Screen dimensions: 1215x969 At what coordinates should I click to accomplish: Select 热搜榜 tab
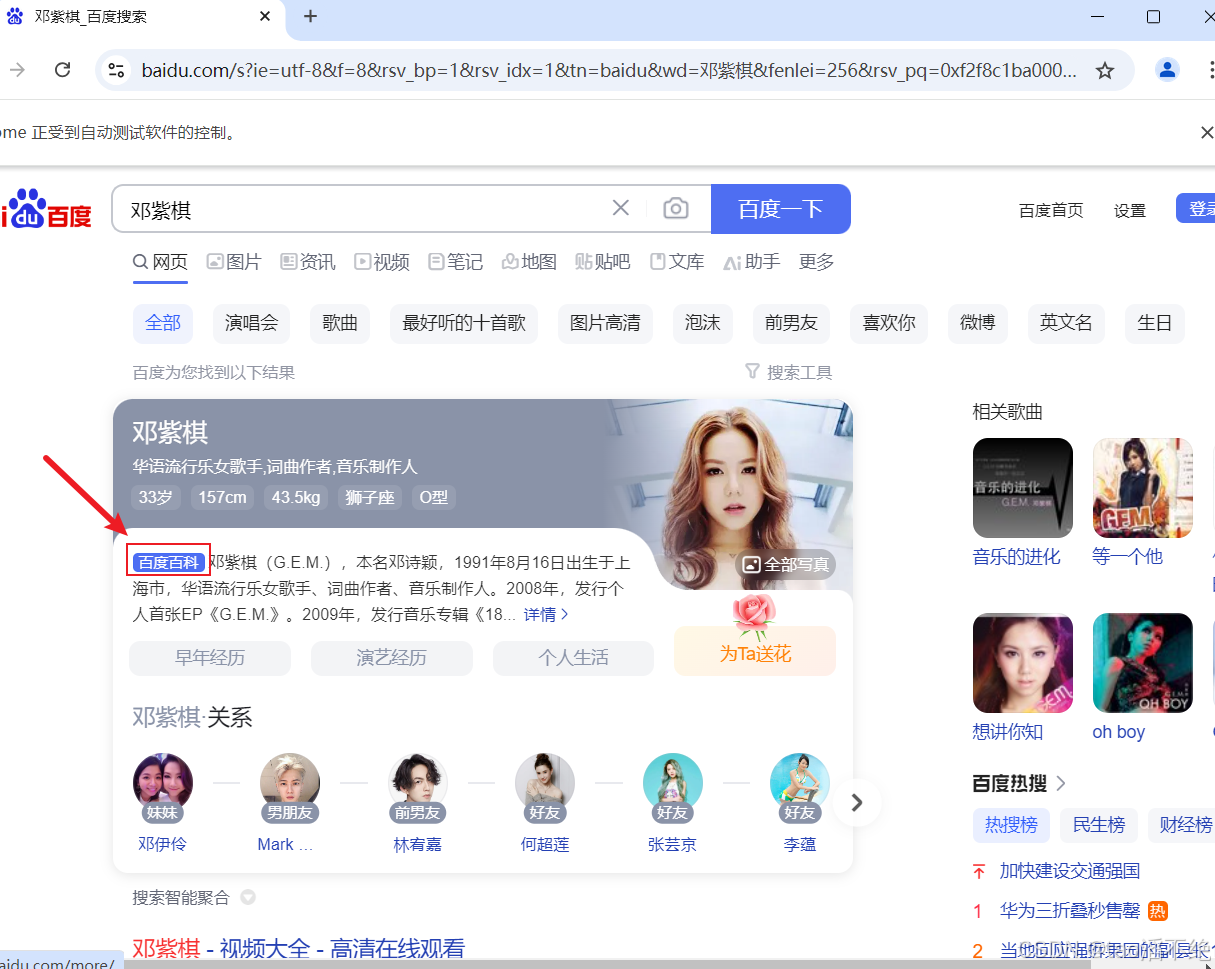(1011, 825)
